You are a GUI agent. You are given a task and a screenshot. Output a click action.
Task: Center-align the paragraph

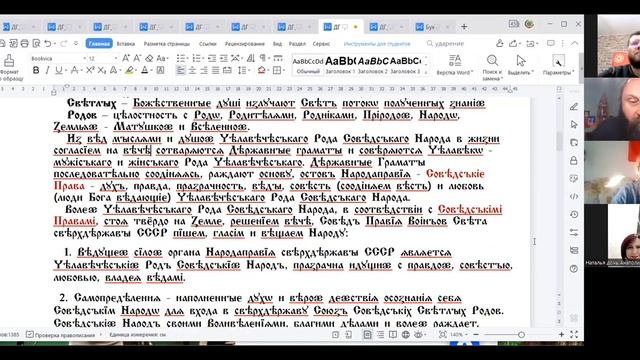pyautogui.click(x=192, y=70)
